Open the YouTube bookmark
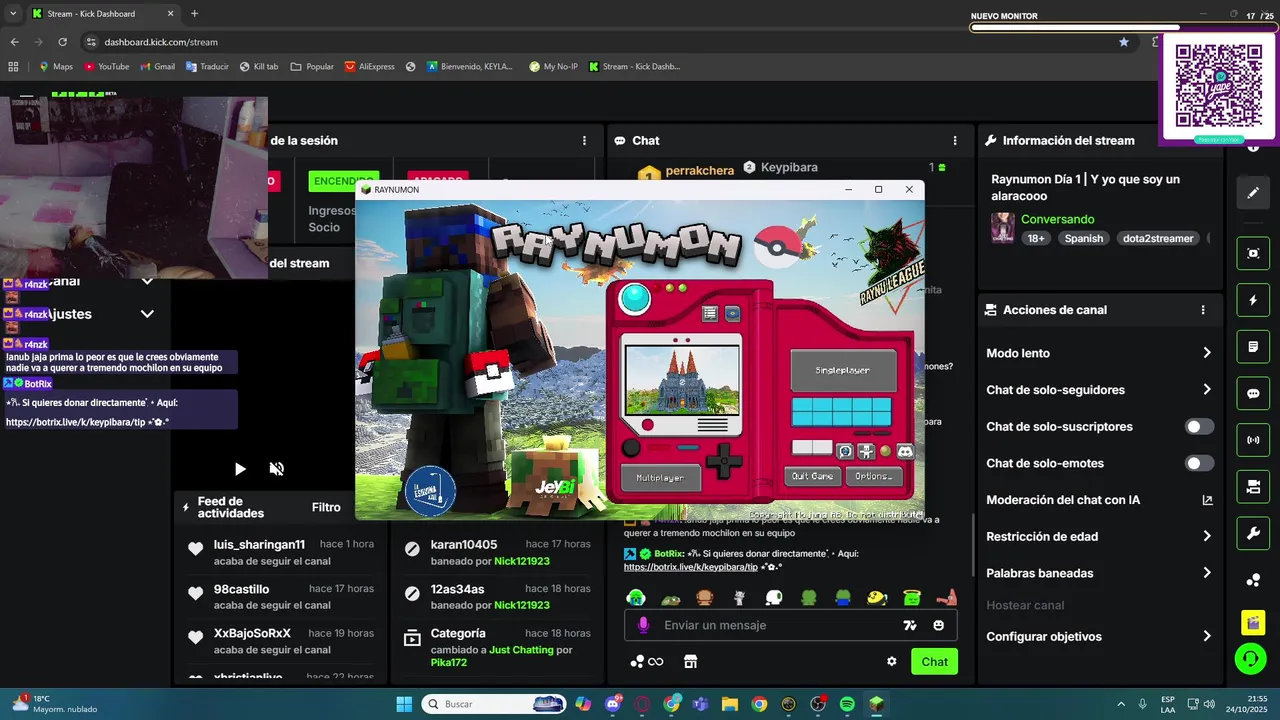 click(106, 67)
